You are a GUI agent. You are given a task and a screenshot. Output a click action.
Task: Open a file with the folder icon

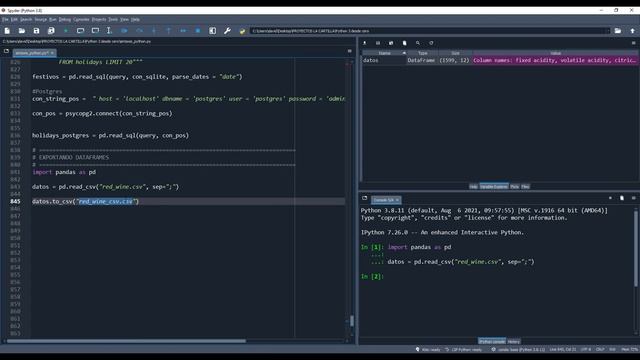pyautogui.click(x=22, y=31)
